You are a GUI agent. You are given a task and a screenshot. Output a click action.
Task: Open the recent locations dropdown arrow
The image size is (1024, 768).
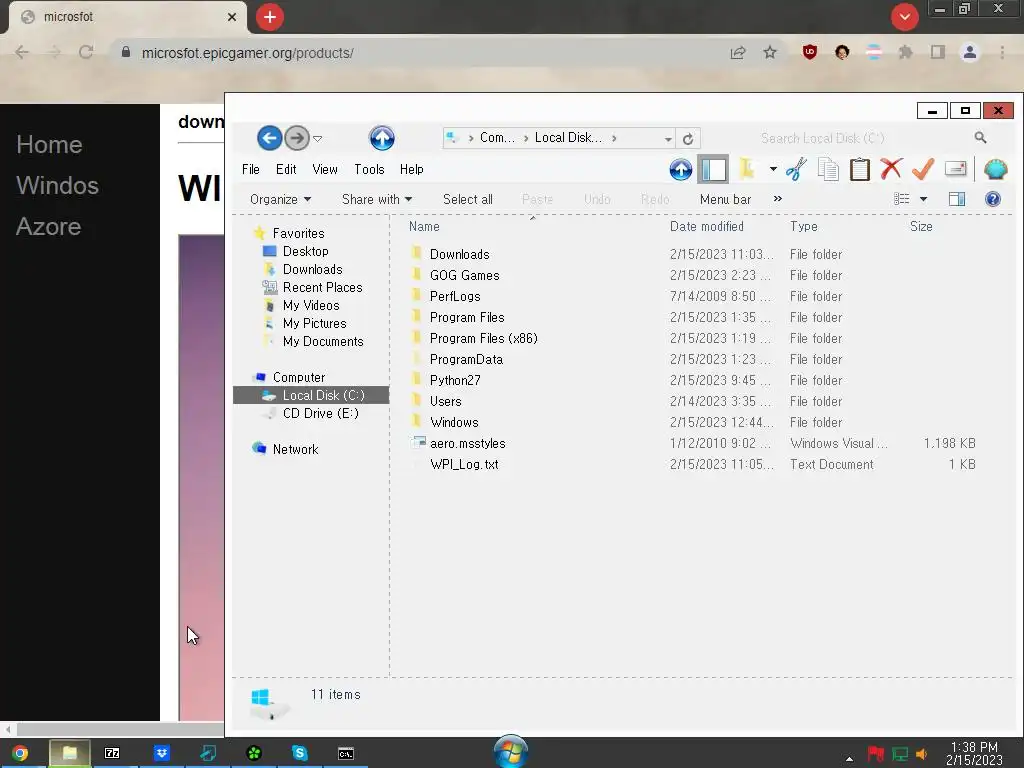coord(317,138)
